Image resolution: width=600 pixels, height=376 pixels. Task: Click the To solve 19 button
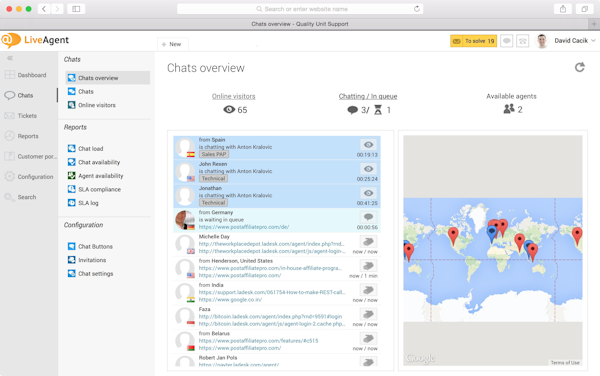[x=473, y=41]
